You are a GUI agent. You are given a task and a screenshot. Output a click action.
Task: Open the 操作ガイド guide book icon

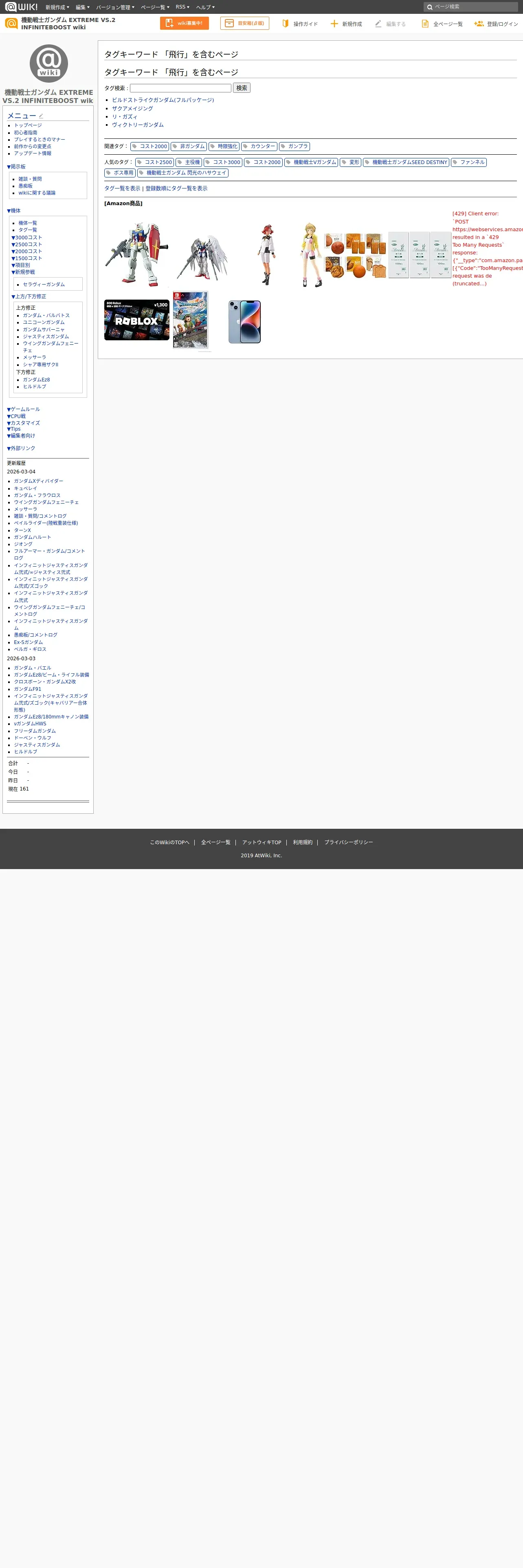[x=285, y=23]
